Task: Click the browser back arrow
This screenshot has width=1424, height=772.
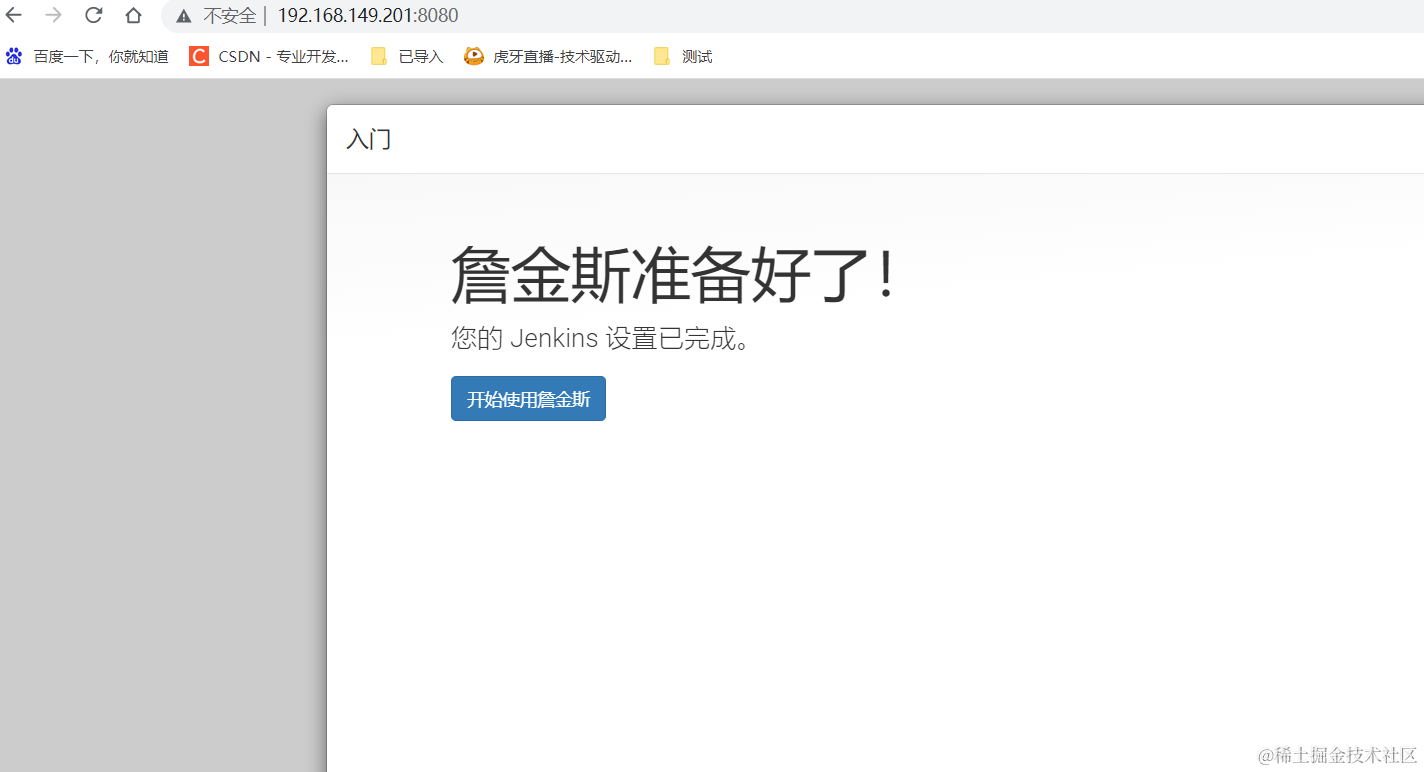Action: [x=14, y=15]
